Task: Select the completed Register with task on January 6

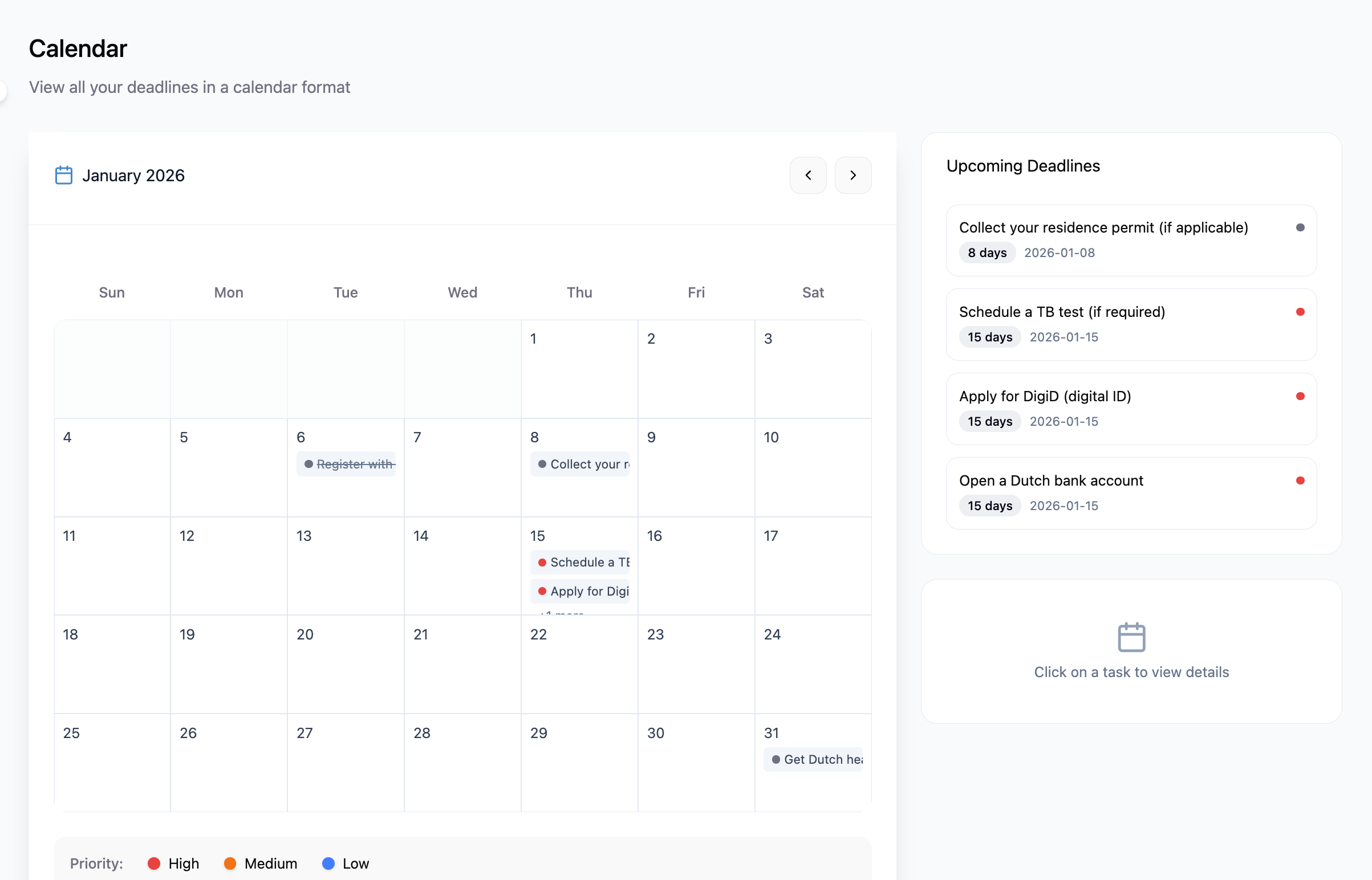Action: (x=346, y=464)
